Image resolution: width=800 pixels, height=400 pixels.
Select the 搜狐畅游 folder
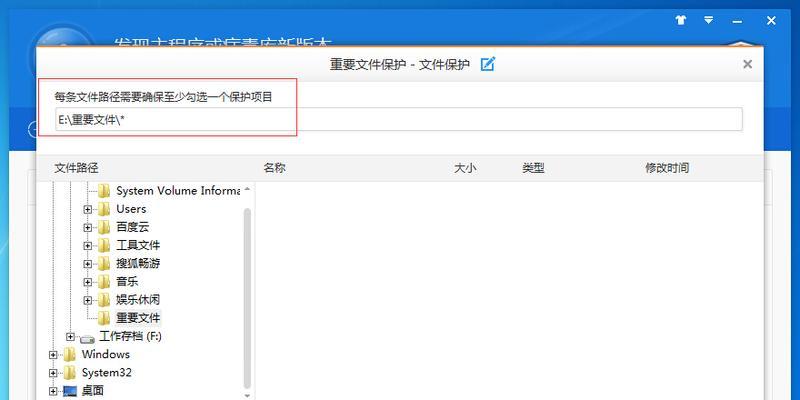click(x=138, y=264)
